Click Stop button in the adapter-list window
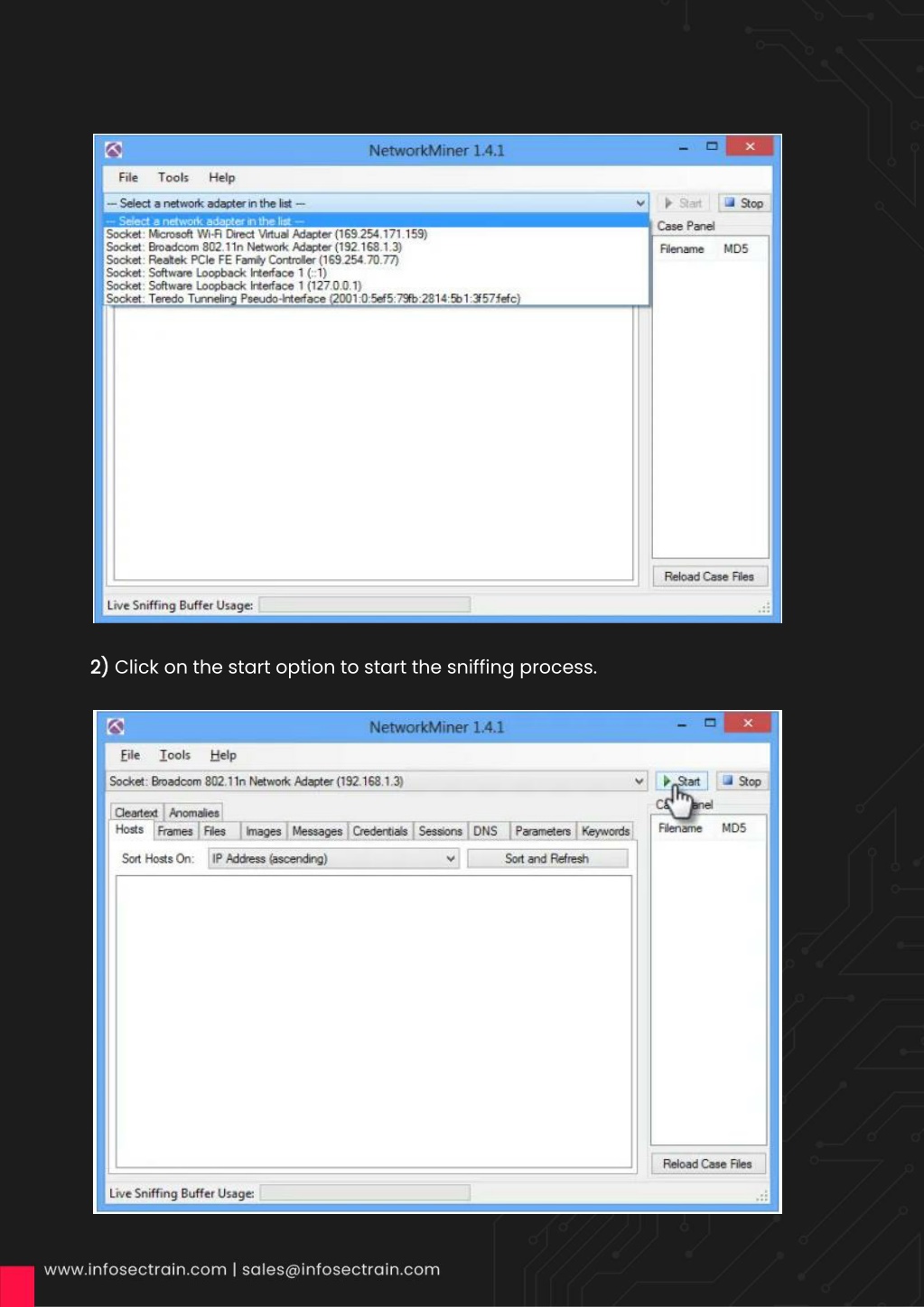 click(x=742, y=203)
